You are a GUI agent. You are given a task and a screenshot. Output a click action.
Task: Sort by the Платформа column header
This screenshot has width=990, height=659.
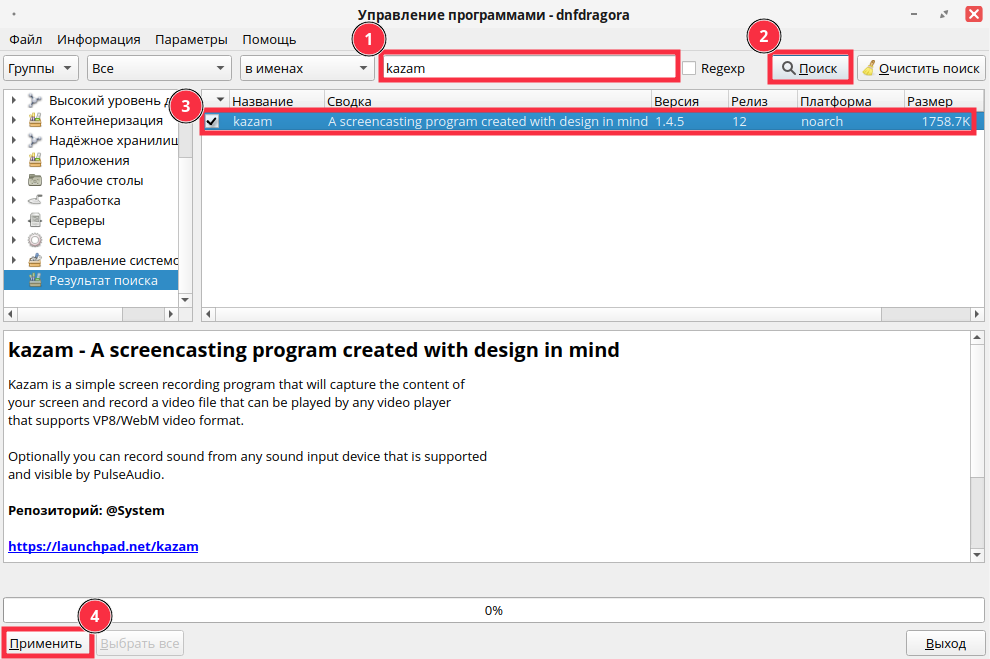pos(850,100)
